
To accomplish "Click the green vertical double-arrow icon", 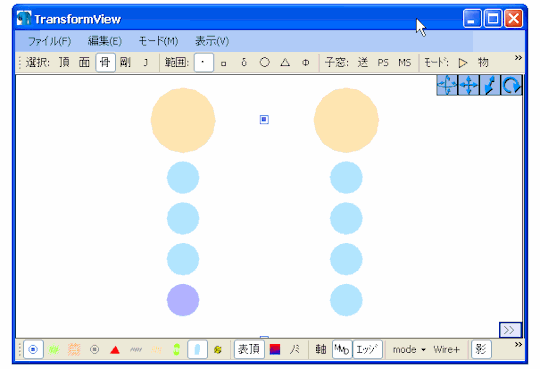I will click(177, 350).
